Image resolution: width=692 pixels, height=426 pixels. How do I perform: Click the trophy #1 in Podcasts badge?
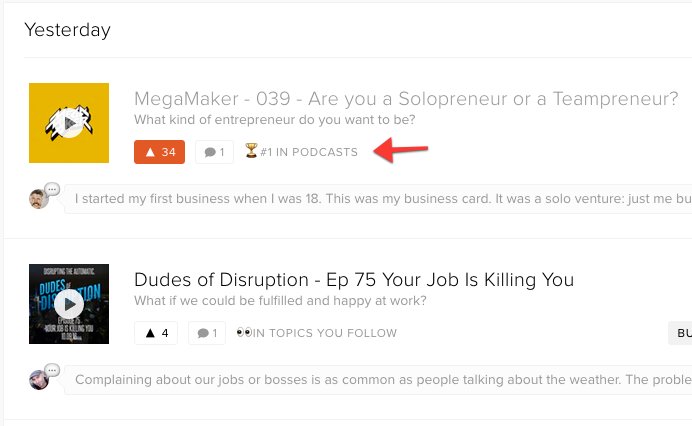point(301,152)
